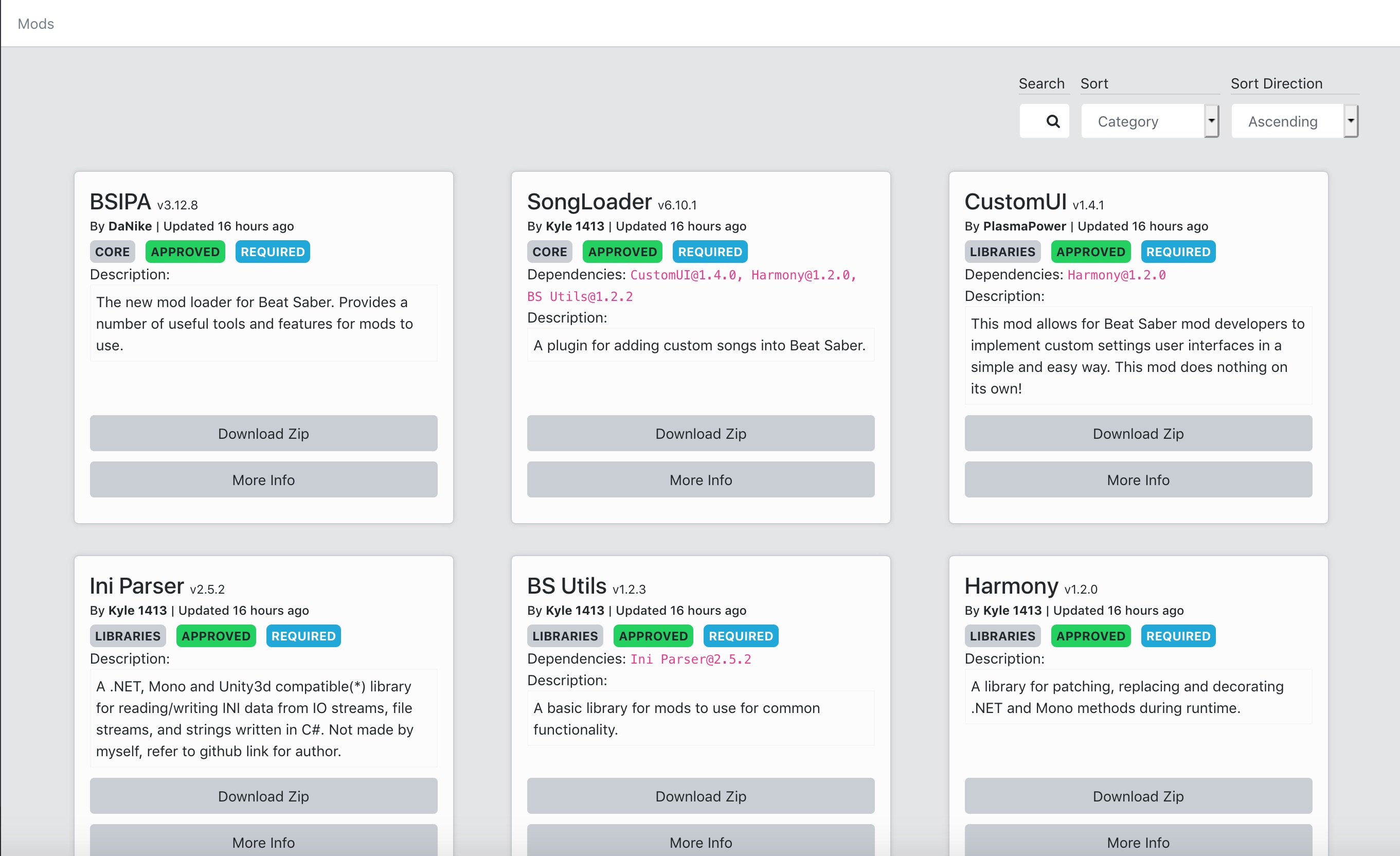Screen dimensions: 1400x856
Task: Click author PlasmaPower on CustomUI card
Action: [1025, 226]
